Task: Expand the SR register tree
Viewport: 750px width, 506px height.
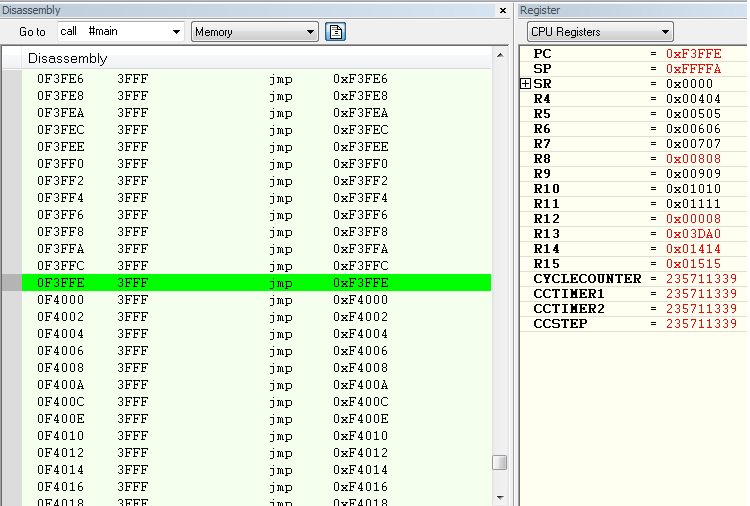Action: pyautogui.click(x=525, y=84)
